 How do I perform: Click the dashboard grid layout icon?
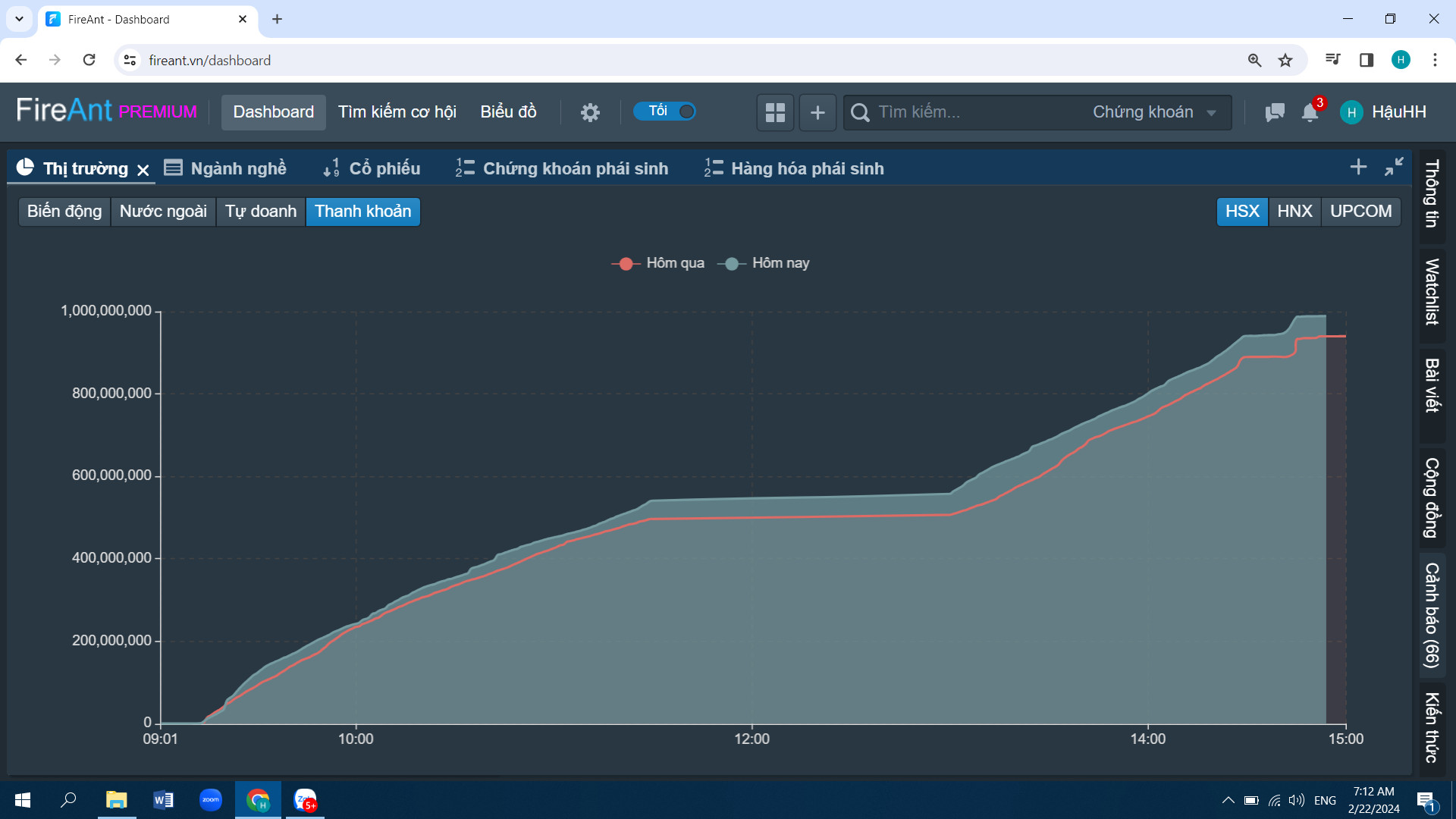pyautogui.click(x=775, y=112)
